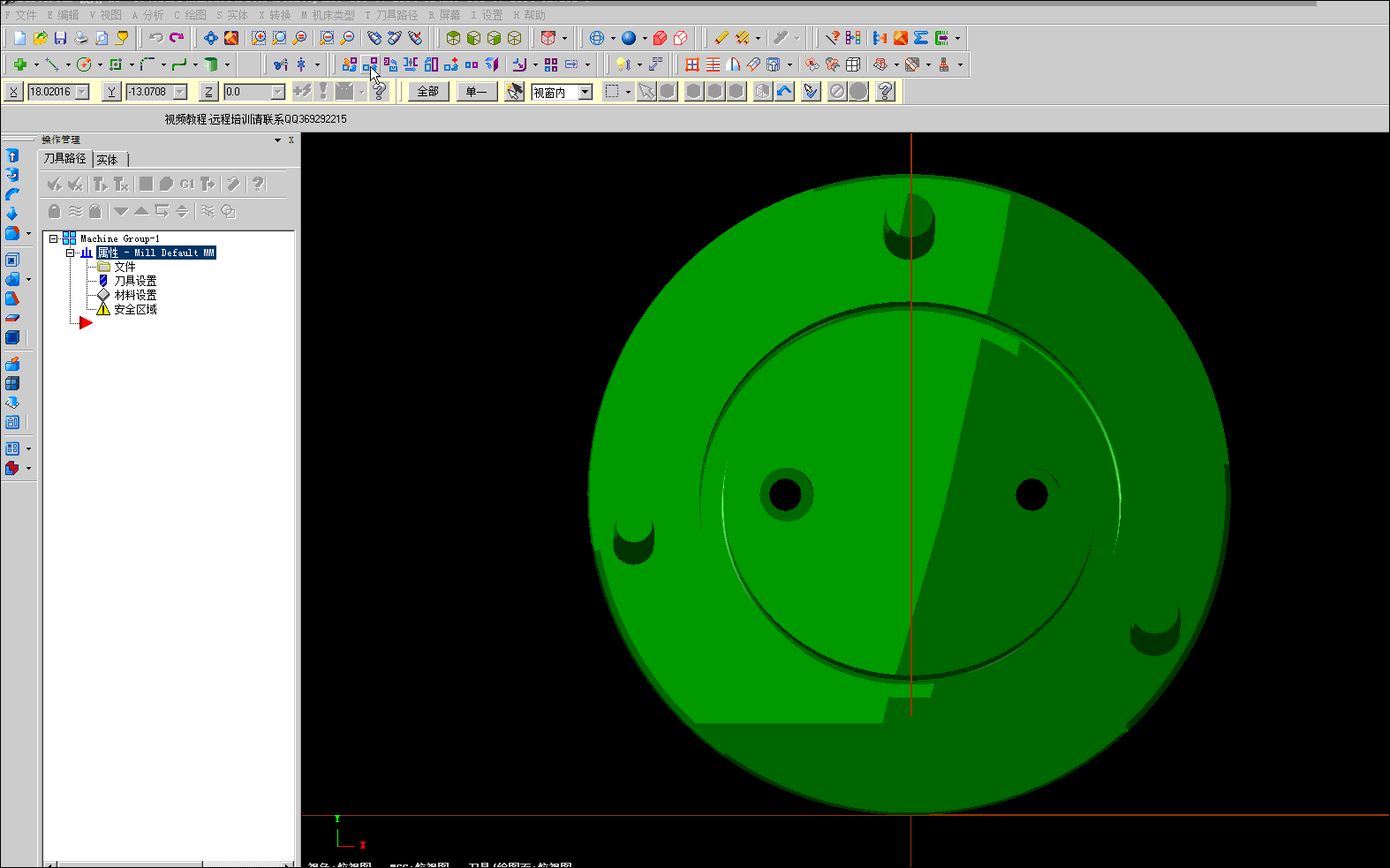1390x868 pixels.
Task: Select the 安全区域 tree item
Action: pyautogui.click(x=127, y=309)
